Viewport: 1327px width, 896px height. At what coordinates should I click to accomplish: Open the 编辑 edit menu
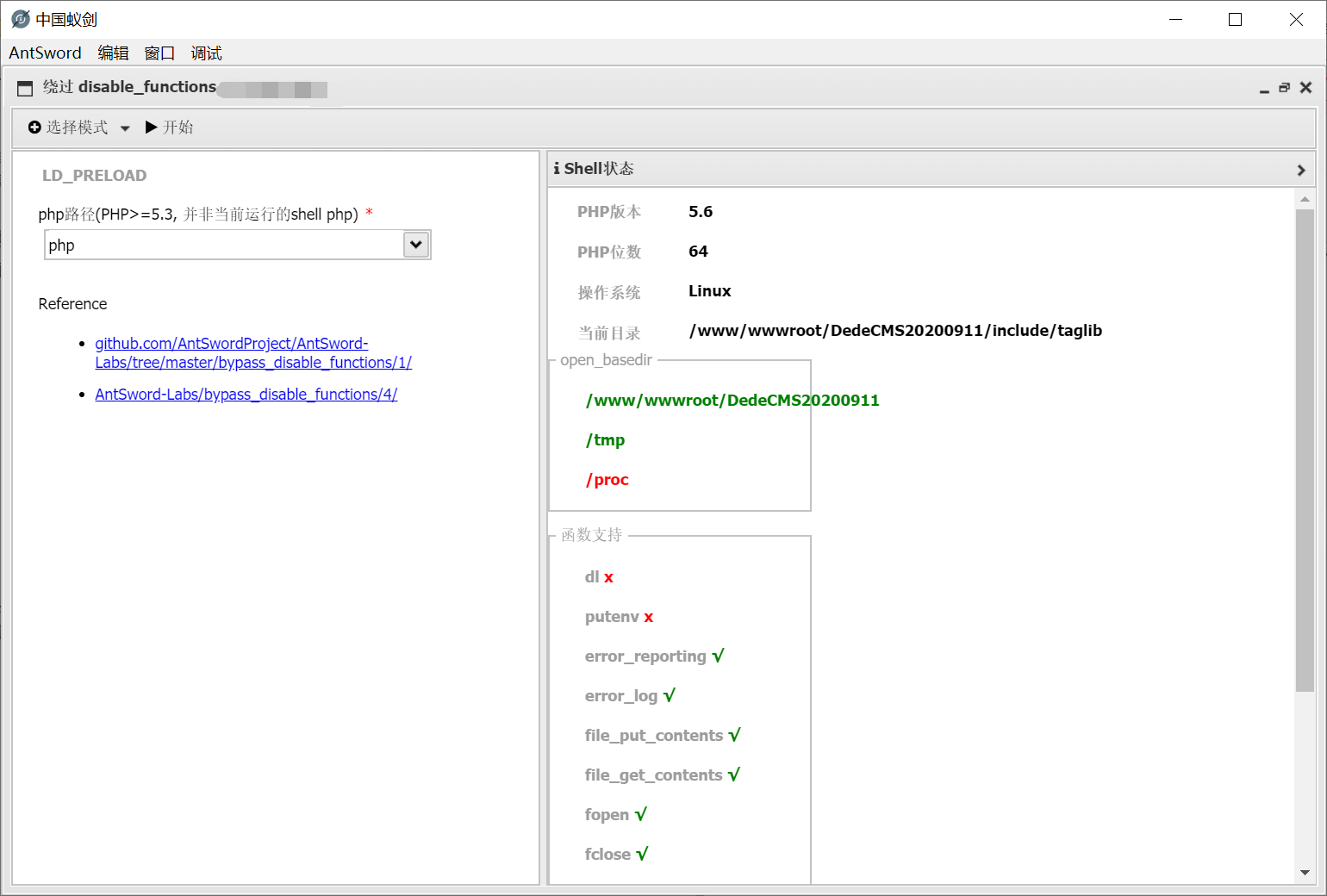[113, 53]
